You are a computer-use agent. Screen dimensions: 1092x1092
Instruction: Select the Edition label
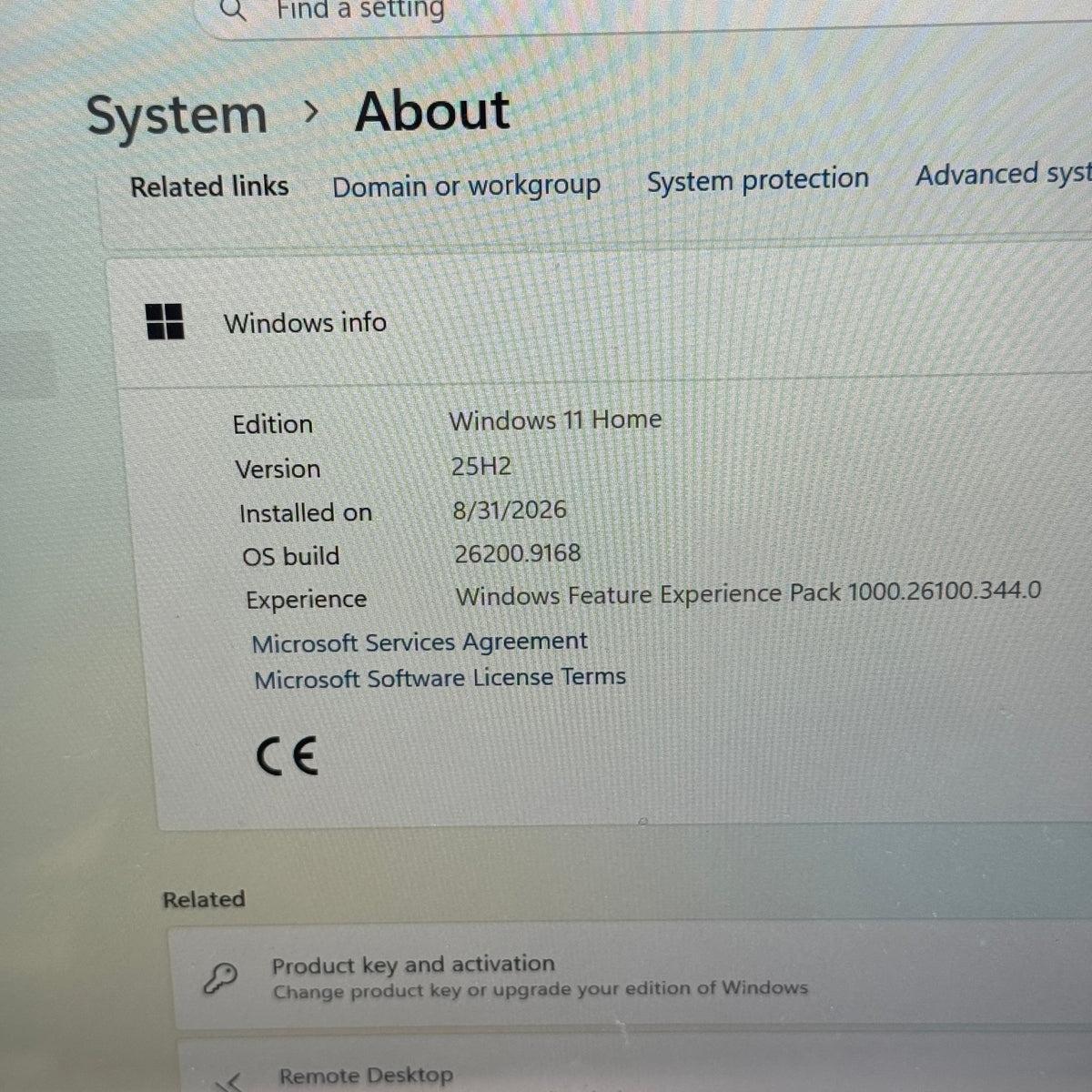pyautogui.click(x=272, y=425)
